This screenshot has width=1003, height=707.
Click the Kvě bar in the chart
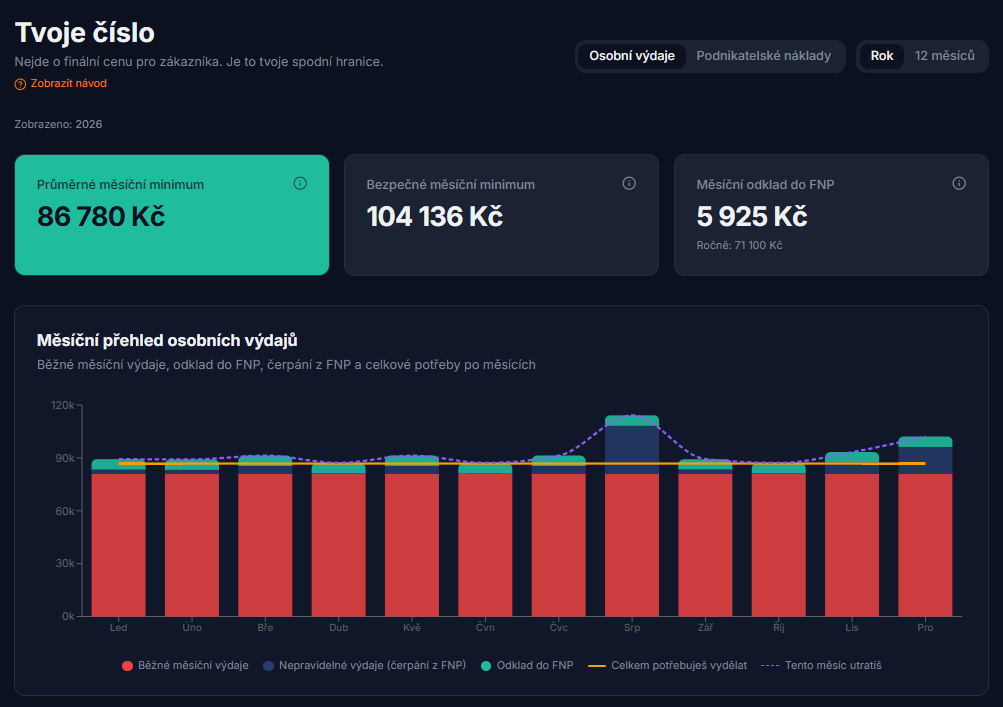pyautogui.click(x=412, y=536)
